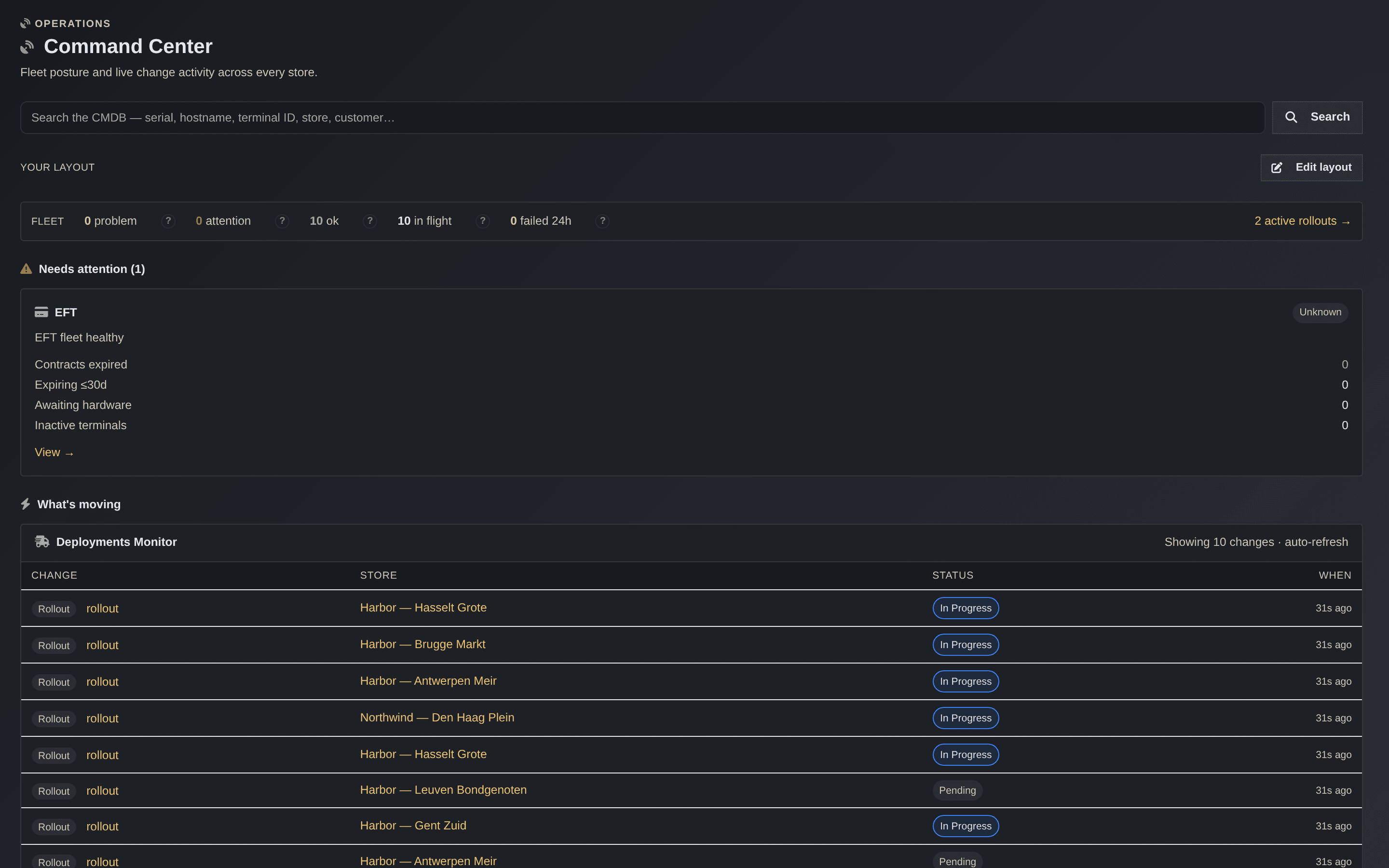Screen dimensions: 1389x868
Task: Click the EFT fleet healthy text
Action: pos(79,338)
